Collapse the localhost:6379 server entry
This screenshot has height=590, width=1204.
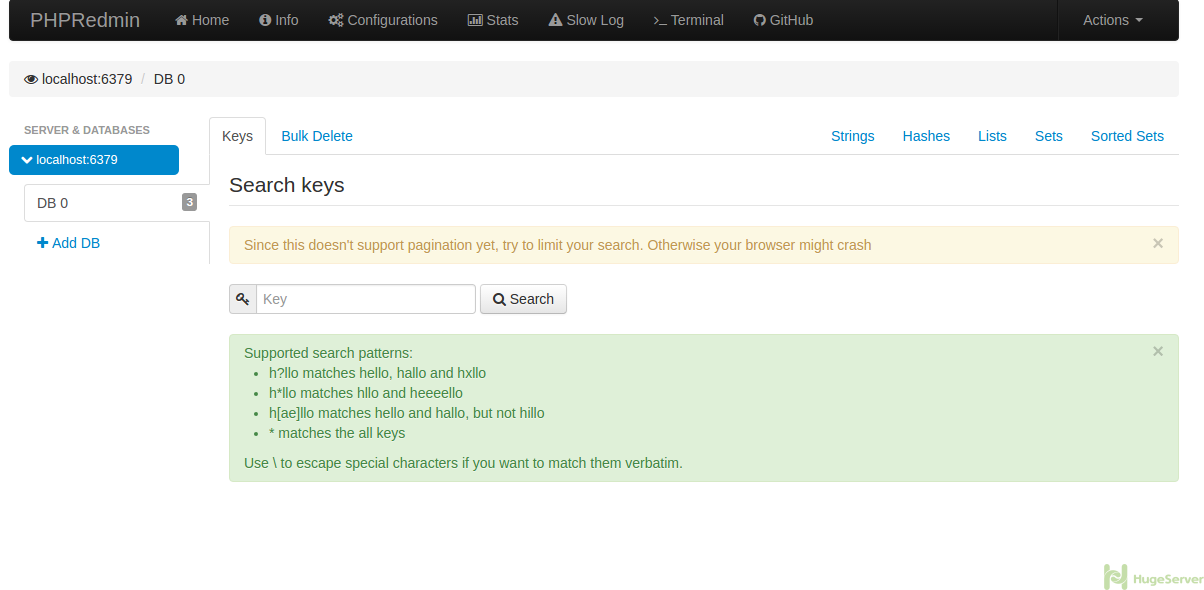(x=94, y=160)
